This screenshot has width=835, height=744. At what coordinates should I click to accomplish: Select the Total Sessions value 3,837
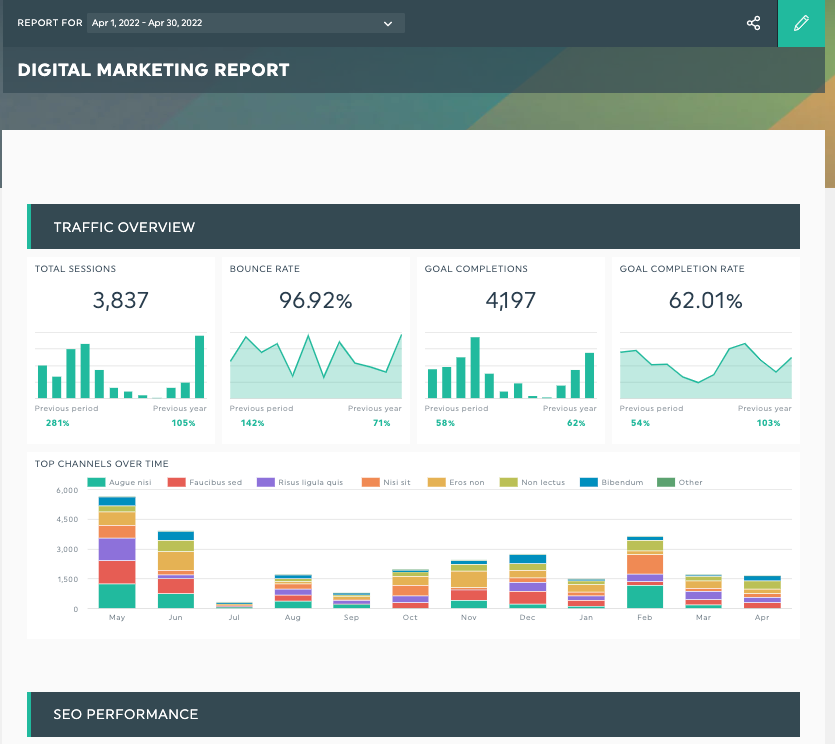coord(121,300)
